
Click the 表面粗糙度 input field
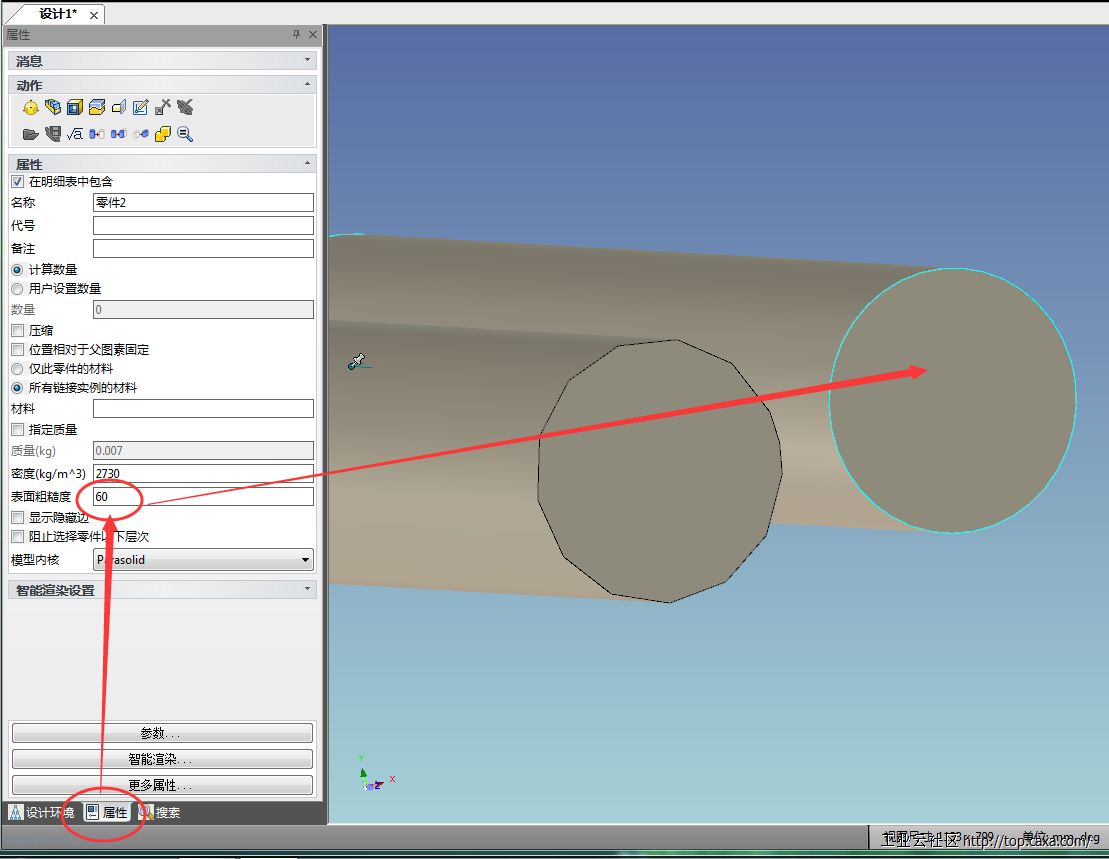pos(203,497)
